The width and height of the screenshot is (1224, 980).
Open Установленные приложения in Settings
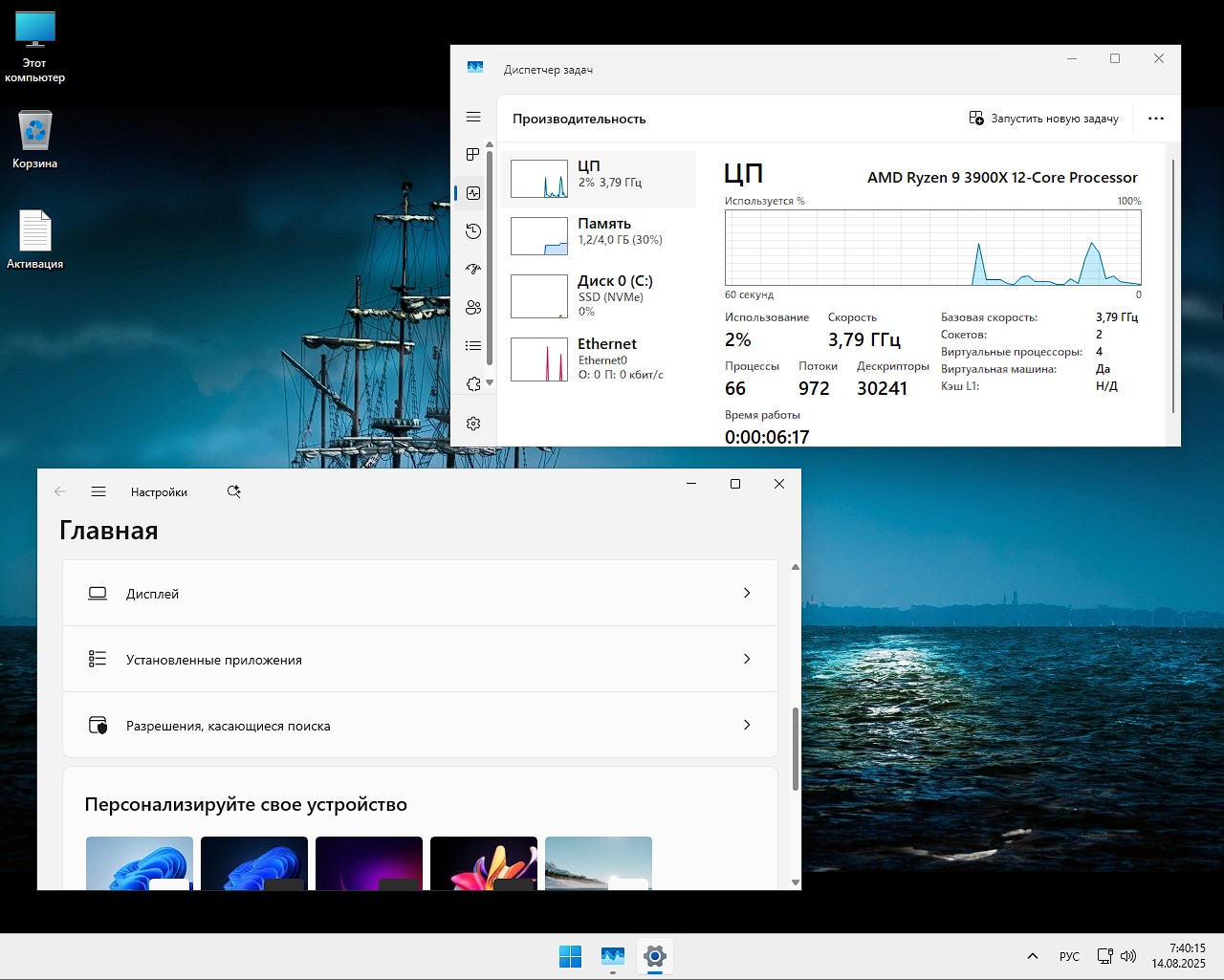419,659
